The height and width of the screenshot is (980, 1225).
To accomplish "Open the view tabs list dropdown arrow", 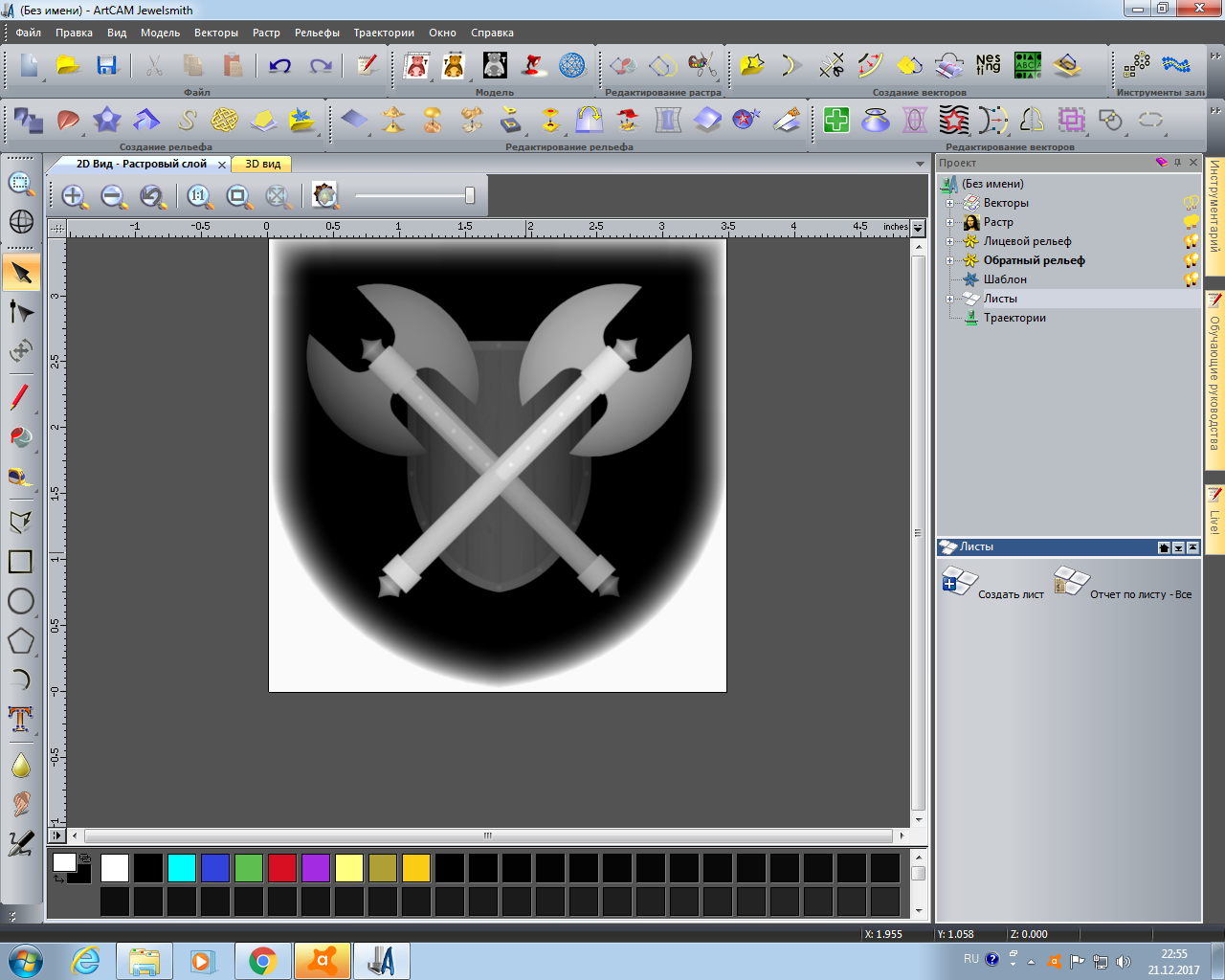I will (x=920, y=165).
